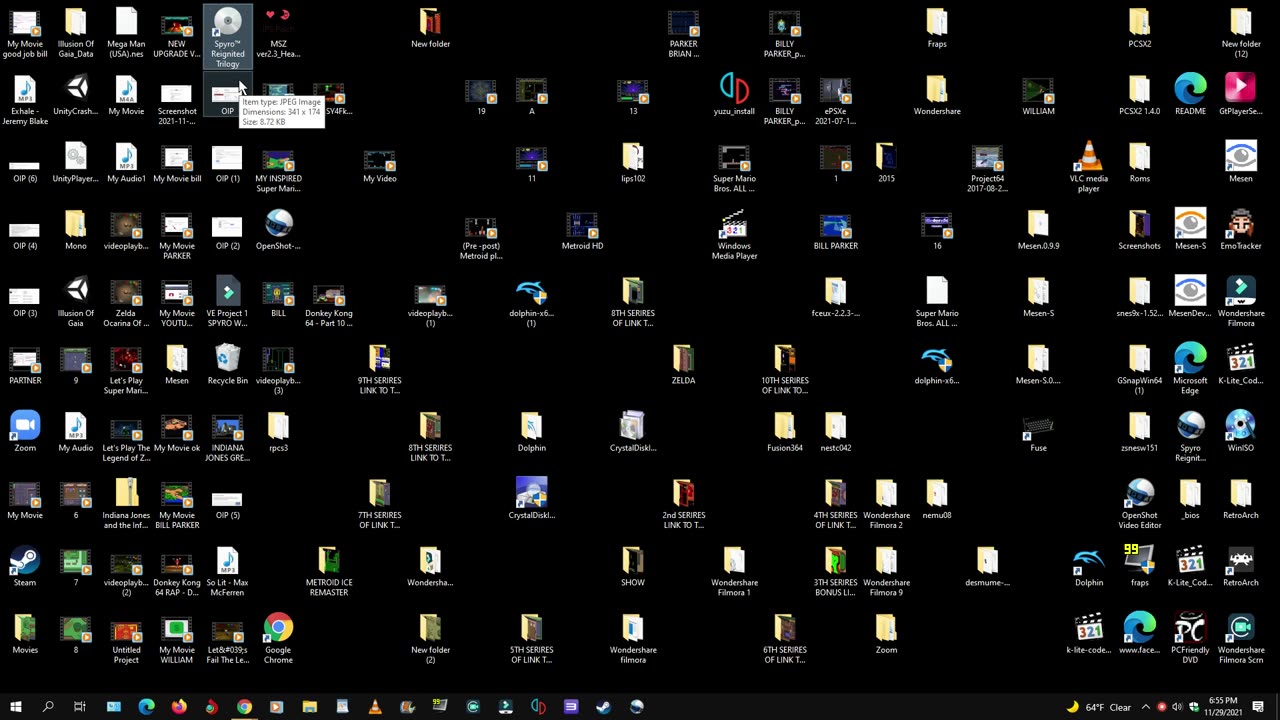Open the GtPlayerSe... shortcut
This screenshot has height=720, width=1280.
click(1240, 96)
